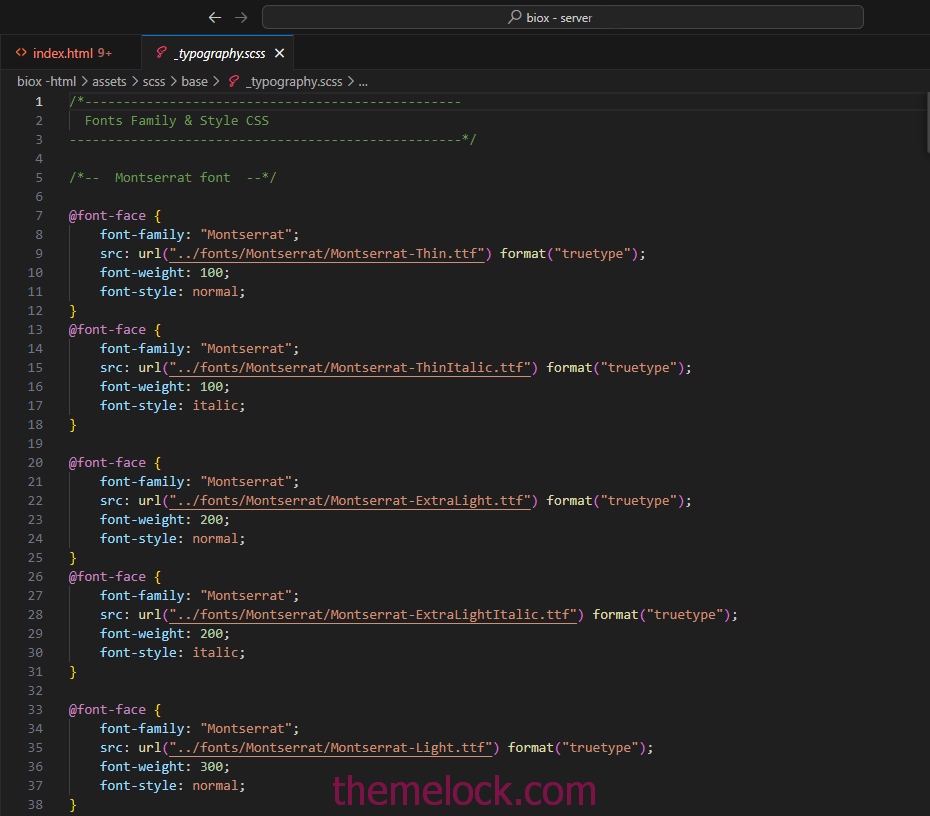Click the Sass icon in the breadcrumb path
Screen dimensions: 930x816
(x=234, y=82)
